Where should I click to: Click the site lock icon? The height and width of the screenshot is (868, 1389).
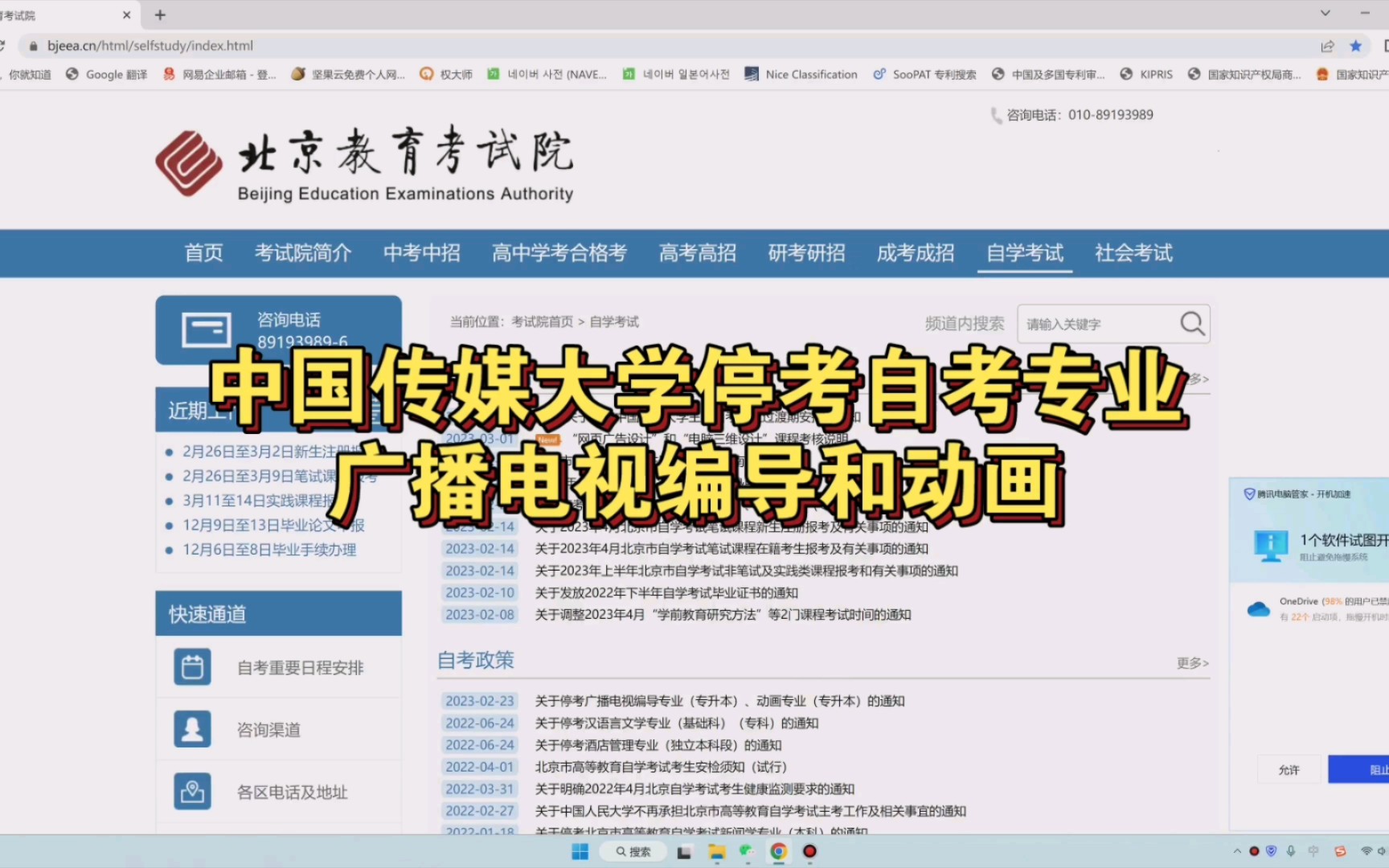(x=33, y=46)
